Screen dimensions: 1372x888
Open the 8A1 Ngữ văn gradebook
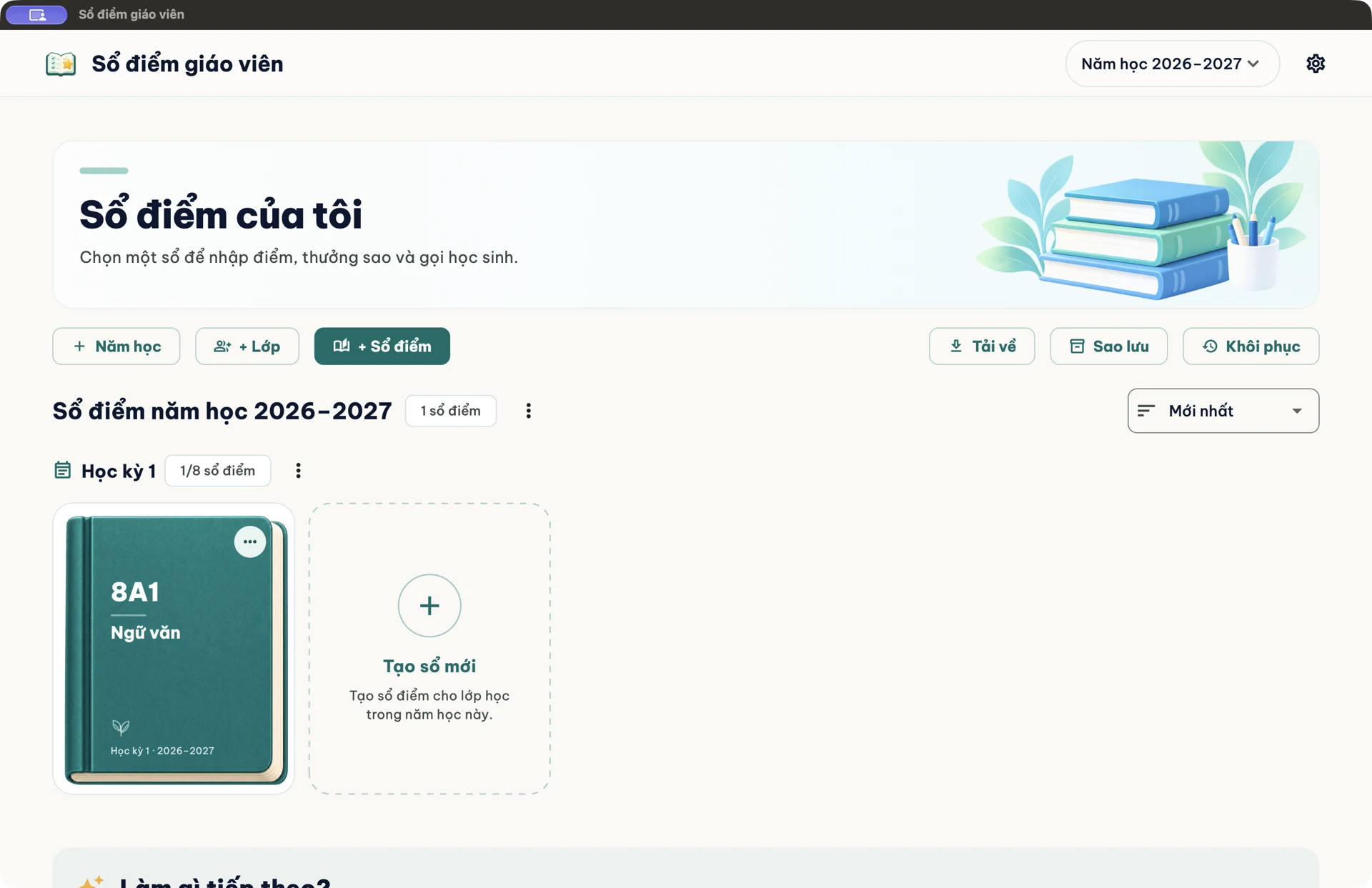click(x=174, y=649)
